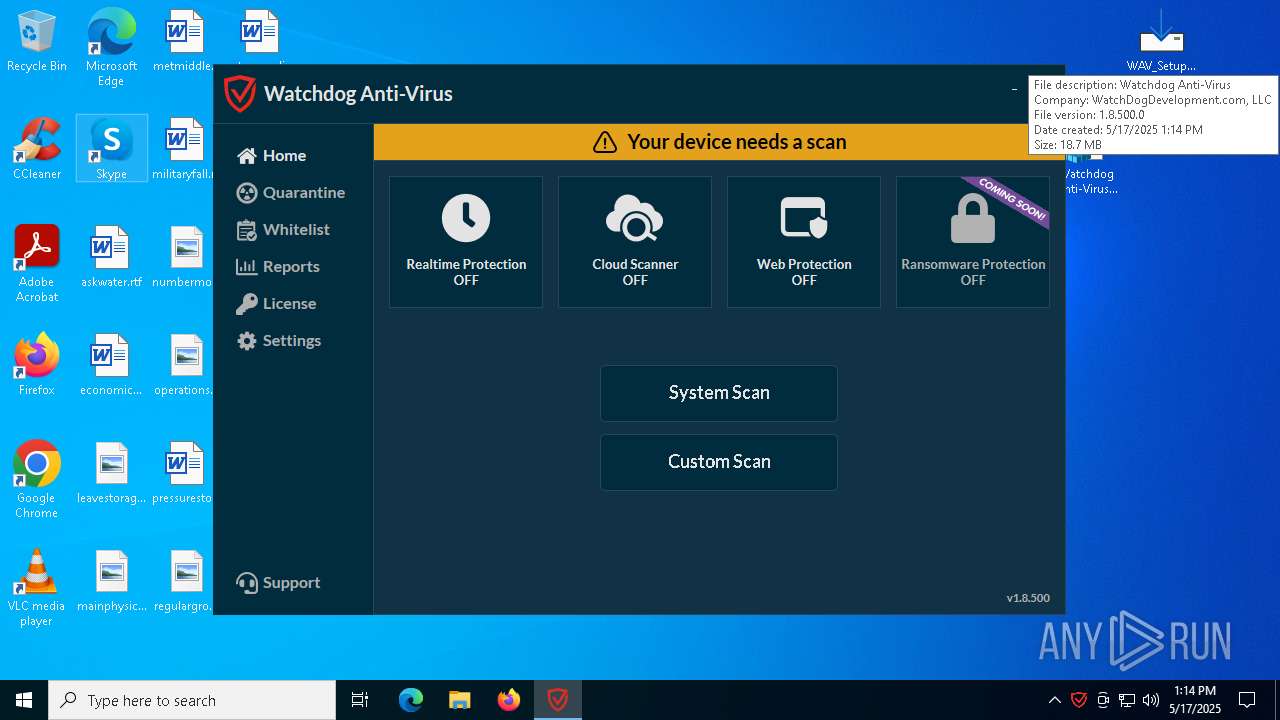The image size is (1280, 720).
Task: Open the network tray icon
Action: pyautogui.click(x=1127, y=700)
